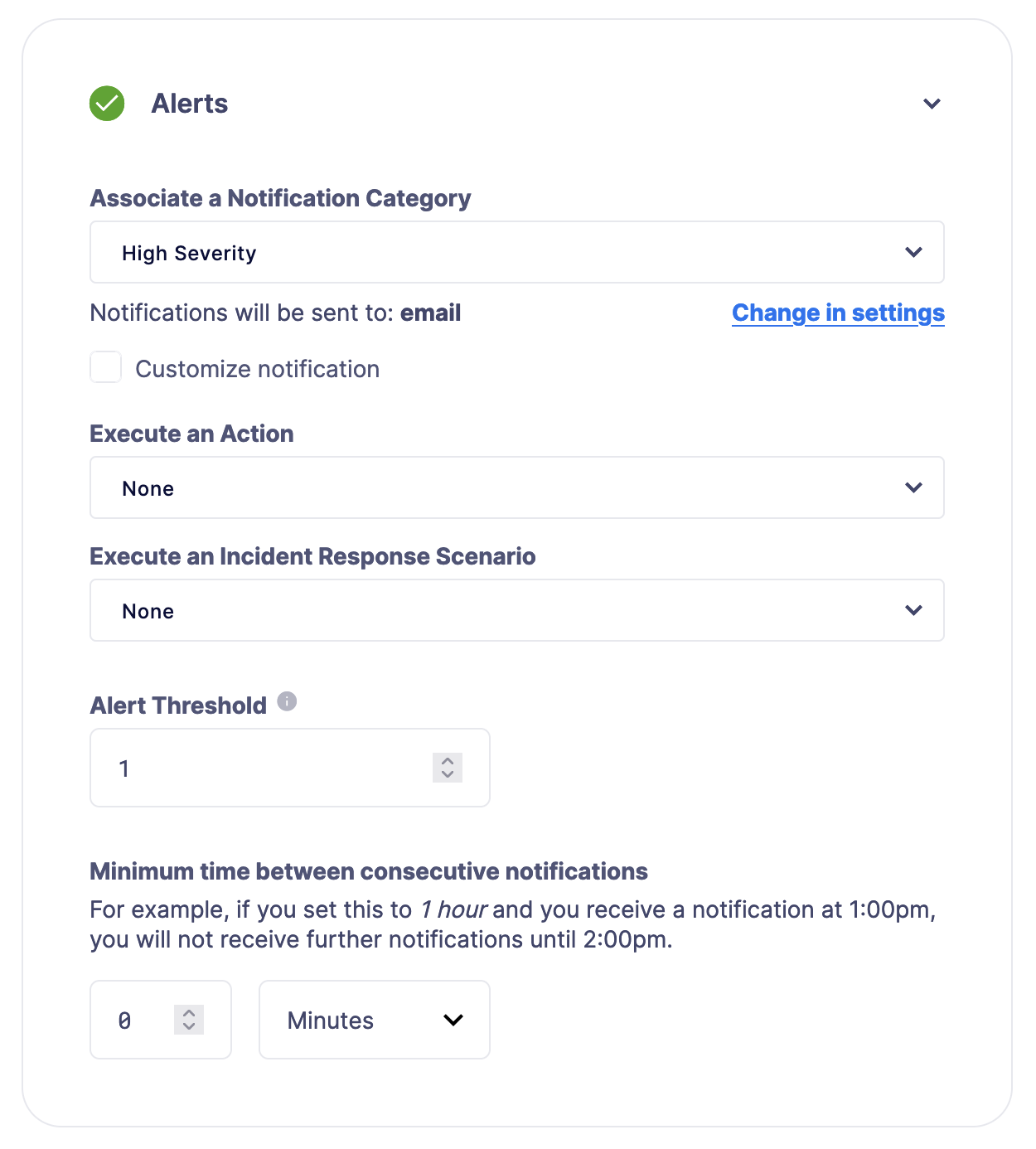Open the Notification Category dropdown showing High Severity
Viewport: 1036px width, 1149px height.
[x=516, y=252]
